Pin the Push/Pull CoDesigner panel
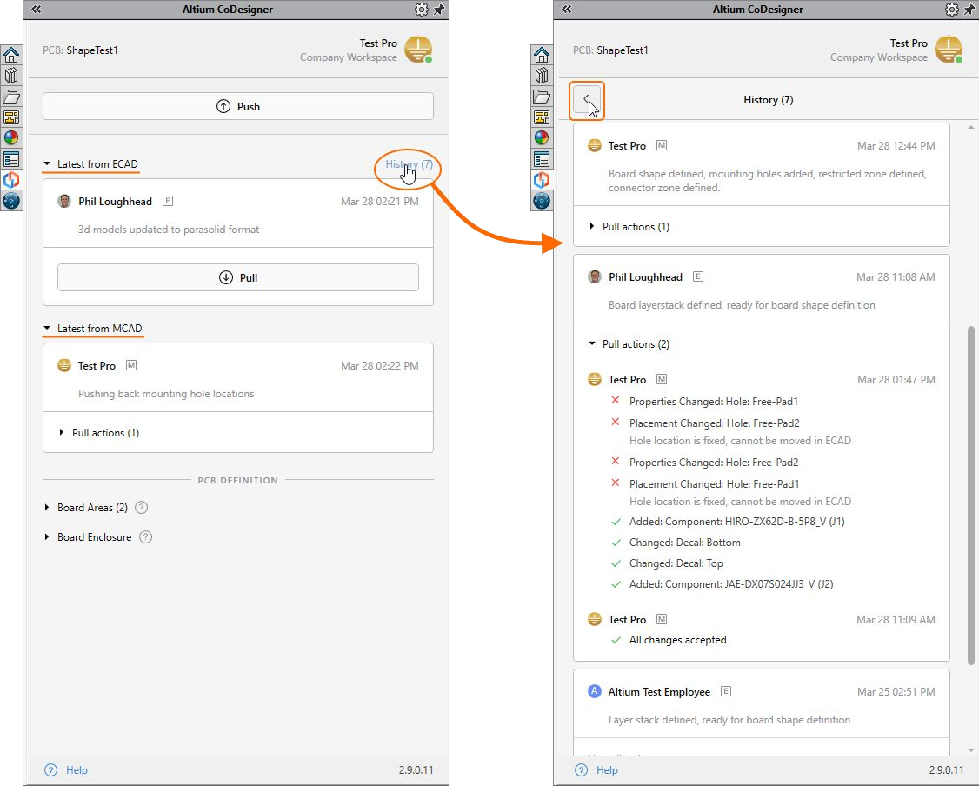The image size is (980, 786). click(439, 9)
